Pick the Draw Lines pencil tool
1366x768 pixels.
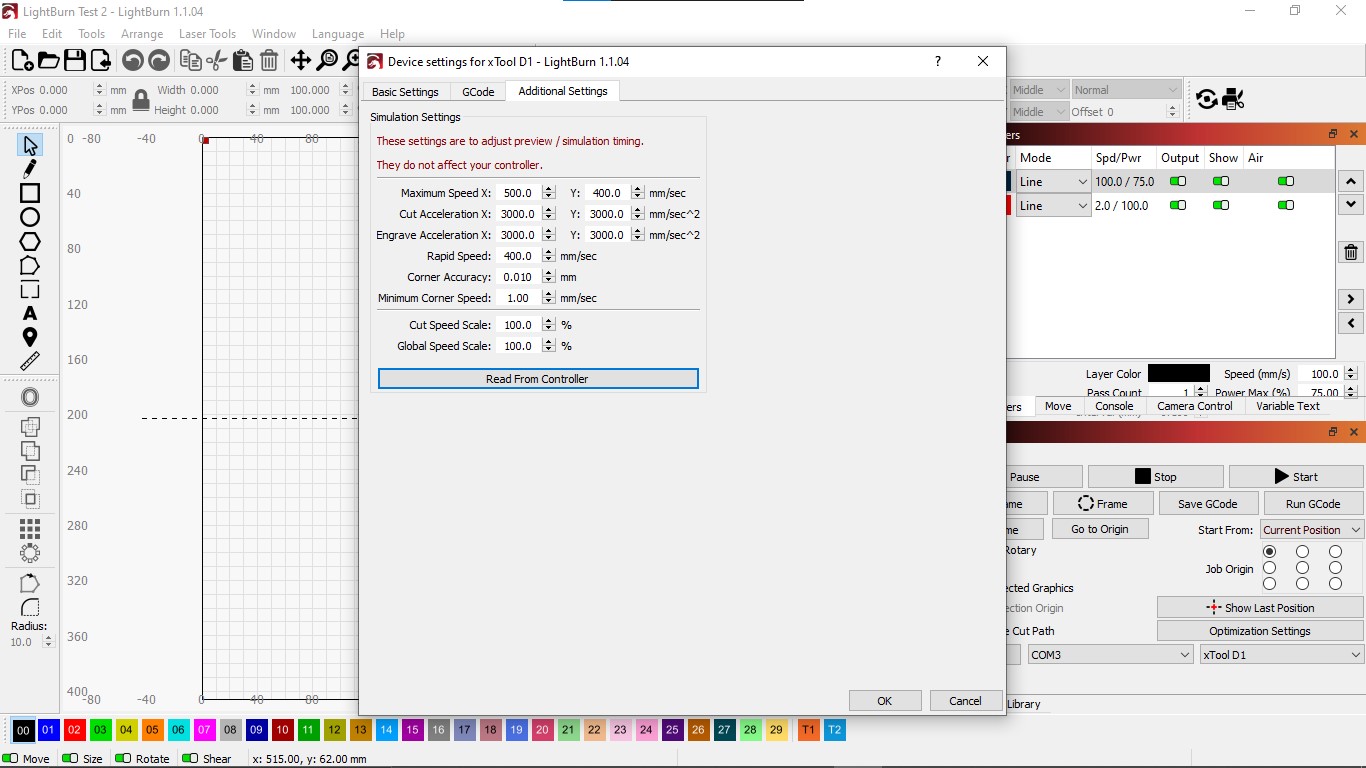click(x=30, y=169)
